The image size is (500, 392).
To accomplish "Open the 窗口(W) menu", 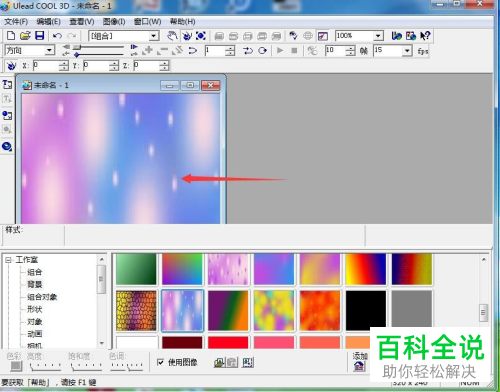I will (147, 22).
